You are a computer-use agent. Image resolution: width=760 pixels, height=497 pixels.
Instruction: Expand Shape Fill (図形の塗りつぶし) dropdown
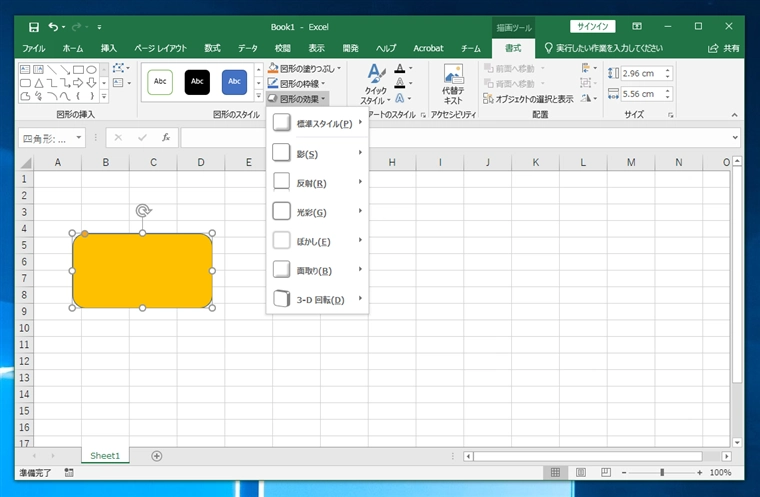339,68
